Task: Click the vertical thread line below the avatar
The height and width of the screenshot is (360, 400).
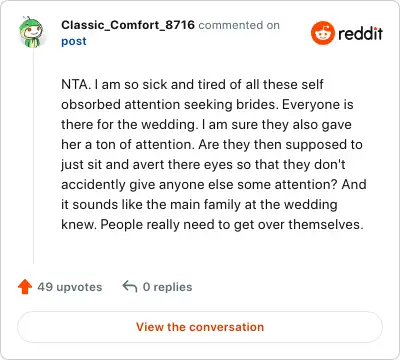Action: pos(33,156)
